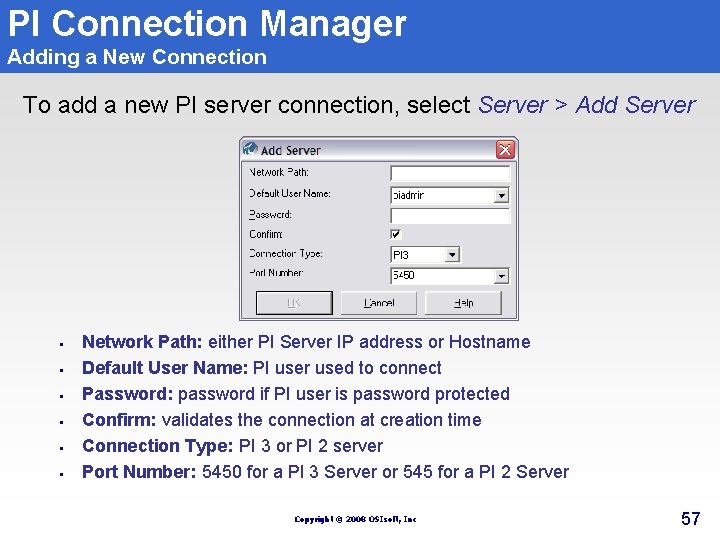Close the Add Server dialog with X
Viewport: 720px width, 540px height.
(505, 150)
